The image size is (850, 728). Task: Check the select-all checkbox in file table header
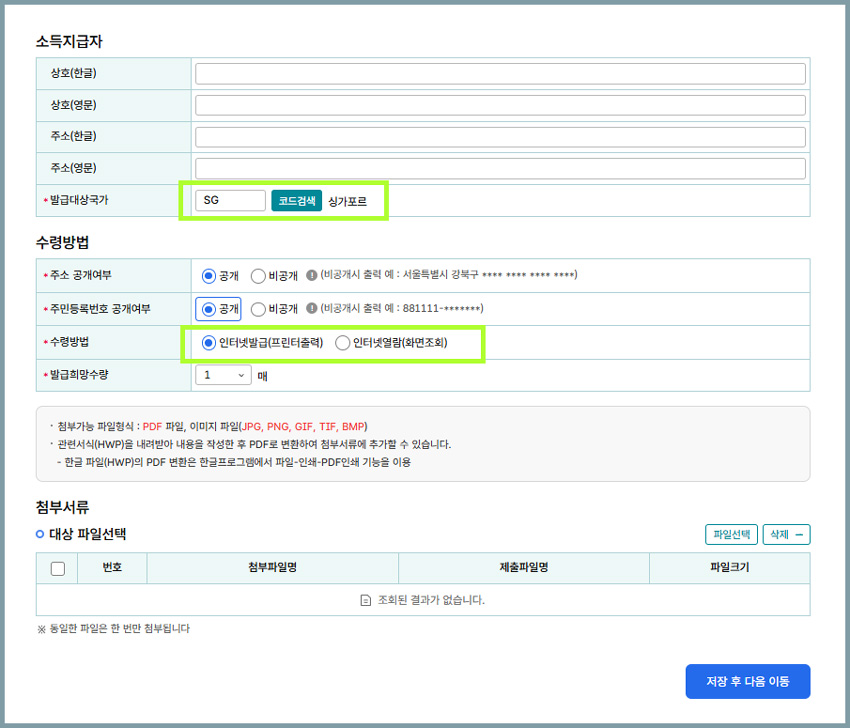coord(57,568)
